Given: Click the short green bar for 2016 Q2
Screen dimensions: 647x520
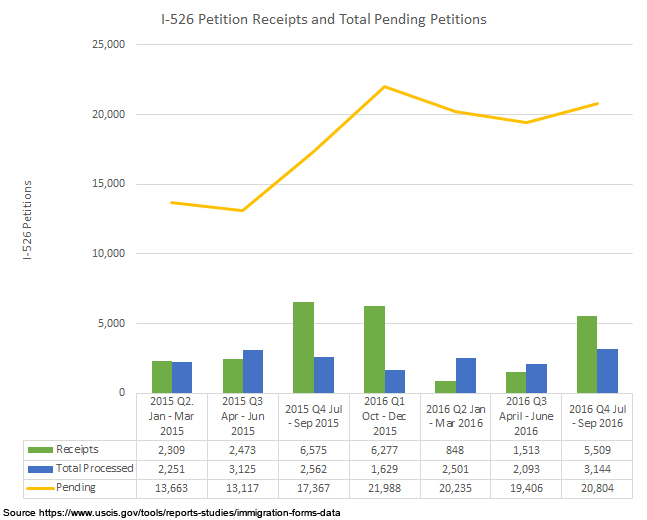Looking at the screenshot, I should (x=445, y=387).
